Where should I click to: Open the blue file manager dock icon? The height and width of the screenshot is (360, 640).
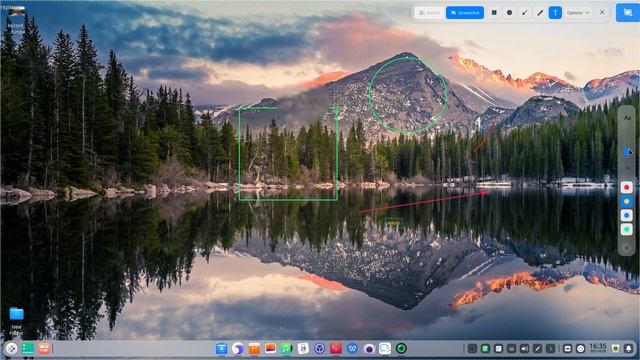pyautogui.click(x=222, y=349)
